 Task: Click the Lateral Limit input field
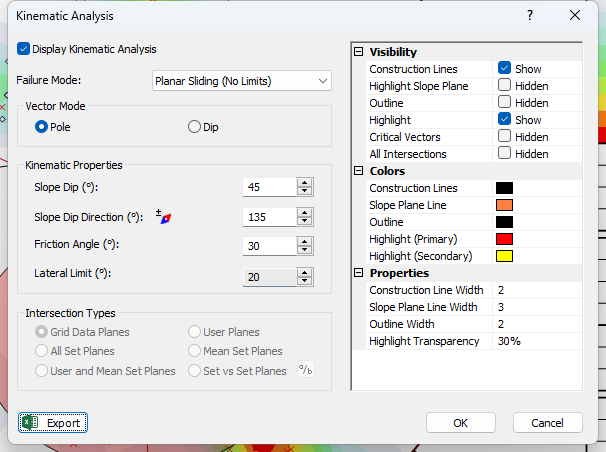[x=269, y=277]
